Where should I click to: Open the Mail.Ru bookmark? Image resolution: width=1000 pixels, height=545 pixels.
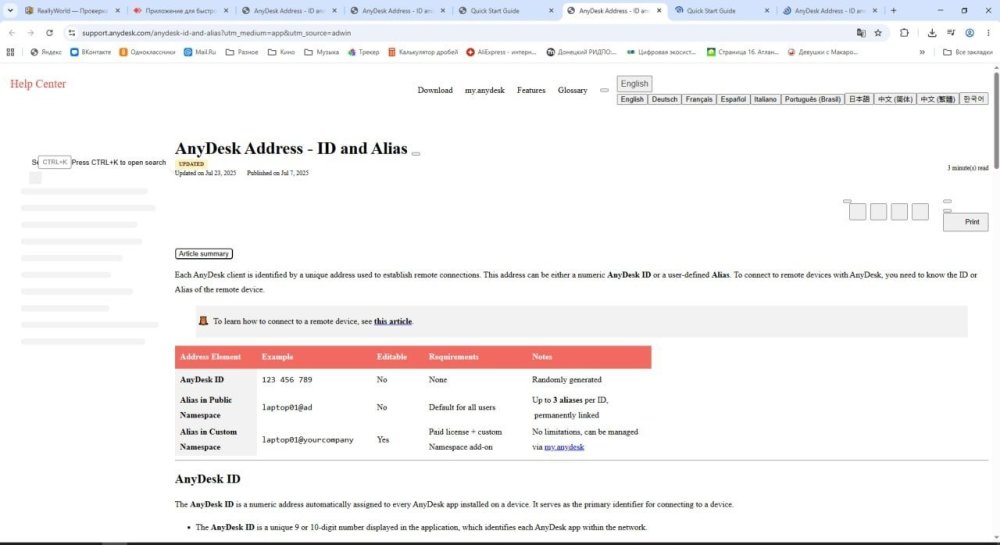coord(200,52)
